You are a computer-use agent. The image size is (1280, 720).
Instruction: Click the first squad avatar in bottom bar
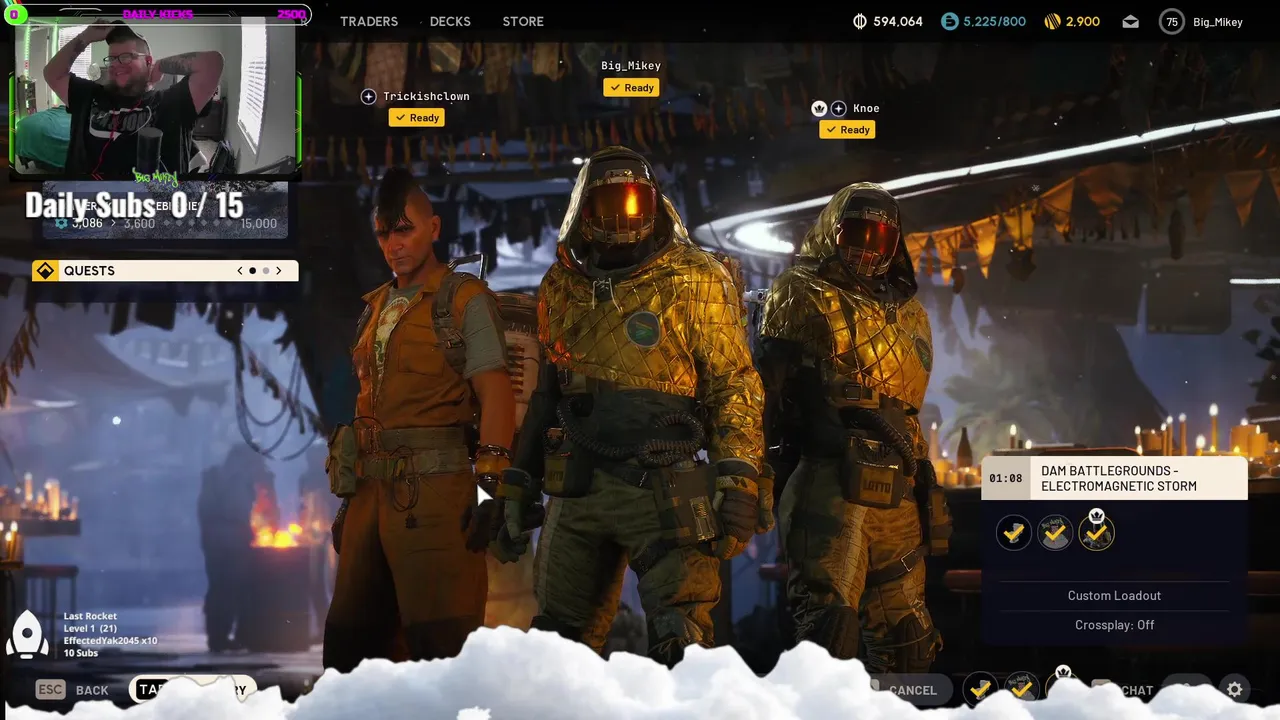coord(981,688)
